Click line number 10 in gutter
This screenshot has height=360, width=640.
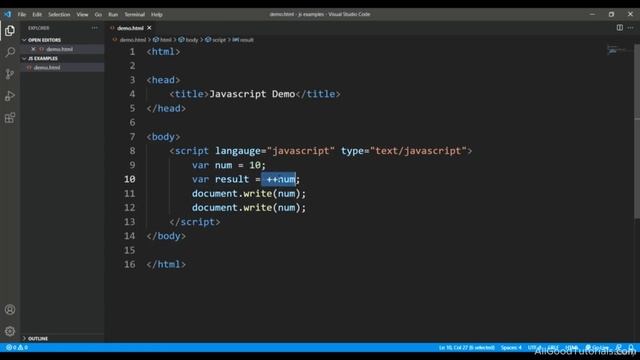tap(130, 179)
